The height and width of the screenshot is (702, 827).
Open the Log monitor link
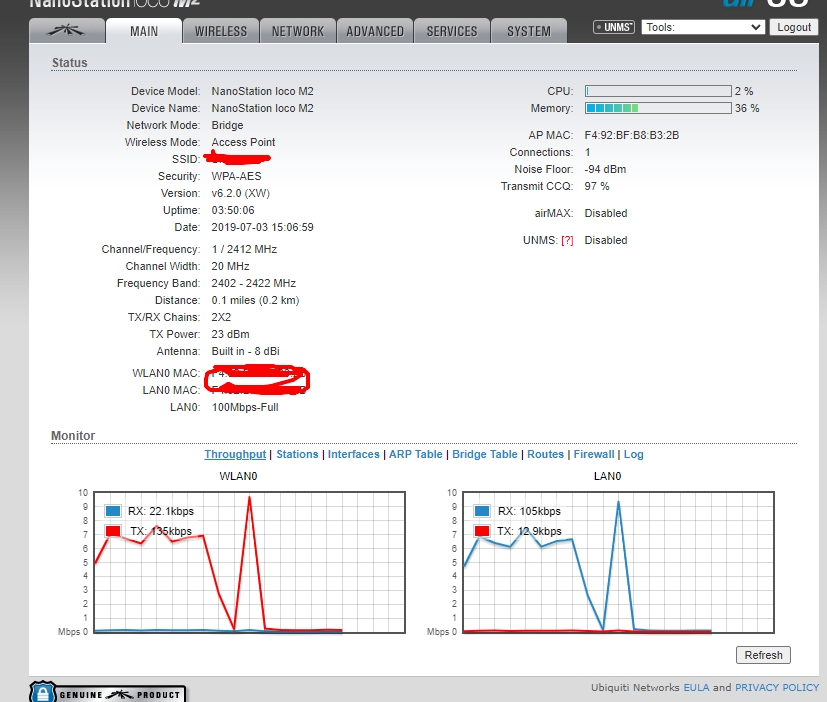pyautogui.click(x=633, y=454)
